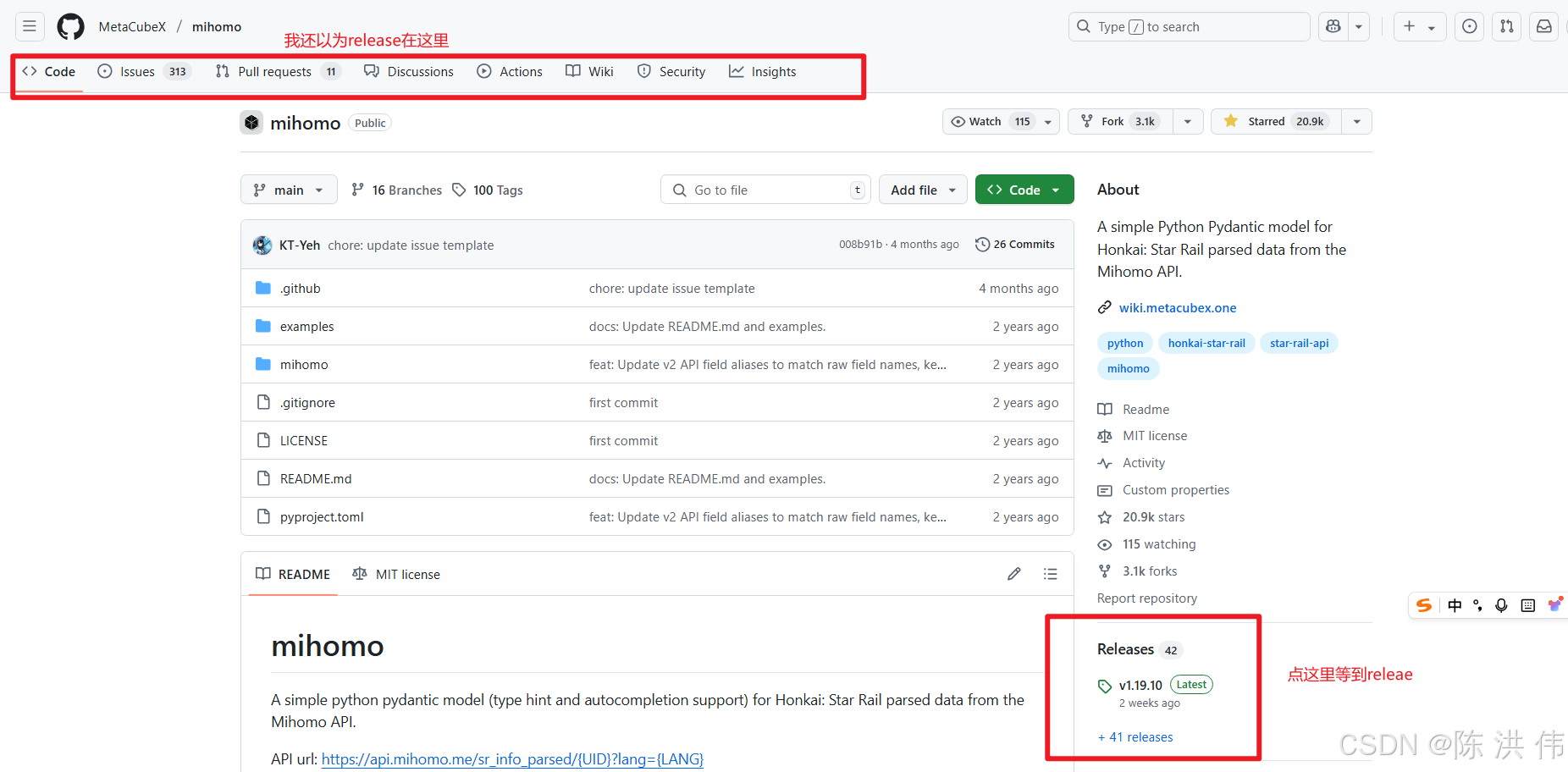This screenshot has width=1568, height=772.
Task: Open the Add file dropdown
Action: [x=923, y=190]
